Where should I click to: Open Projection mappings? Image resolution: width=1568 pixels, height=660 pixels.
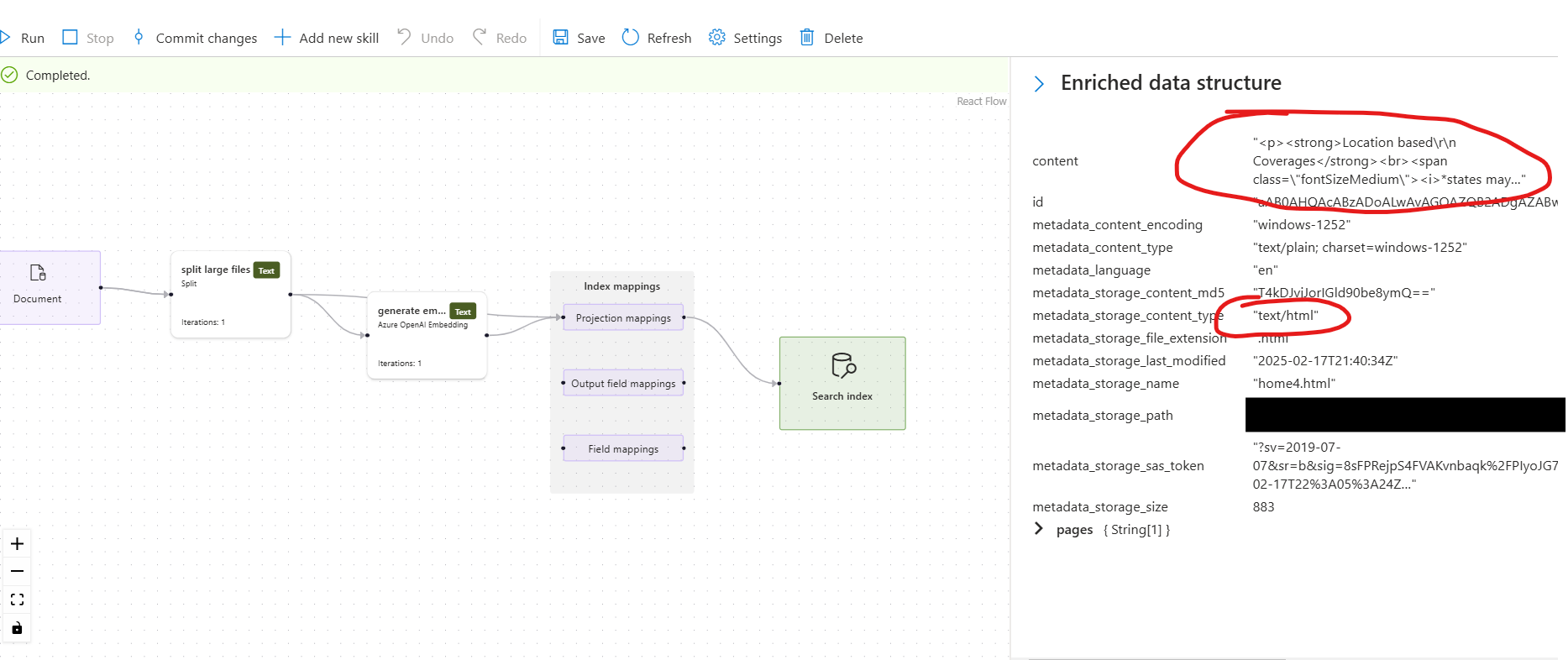[x=623, y=317]
